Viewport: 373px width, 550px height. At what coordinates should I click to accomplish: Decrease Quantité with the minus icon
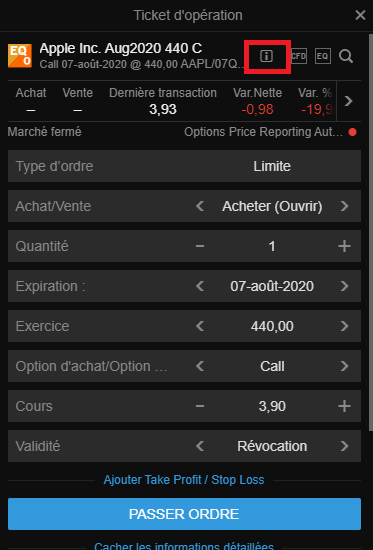(x=200, y=246)
